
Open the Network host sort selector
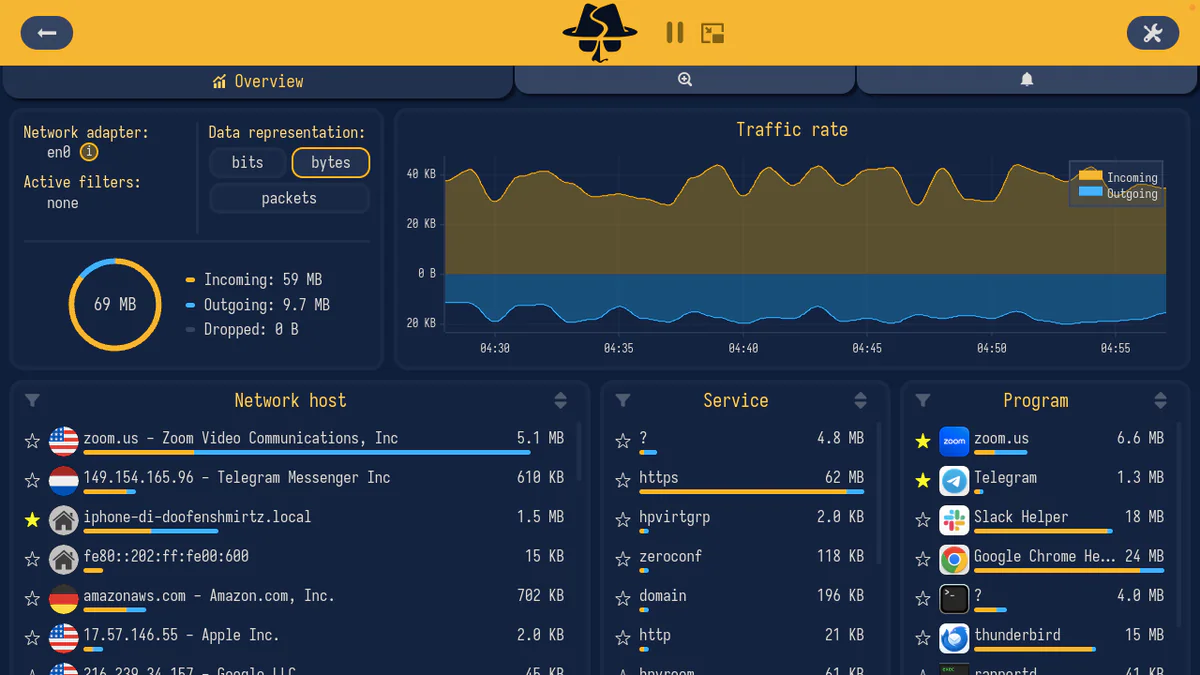(x=560, y=400)
